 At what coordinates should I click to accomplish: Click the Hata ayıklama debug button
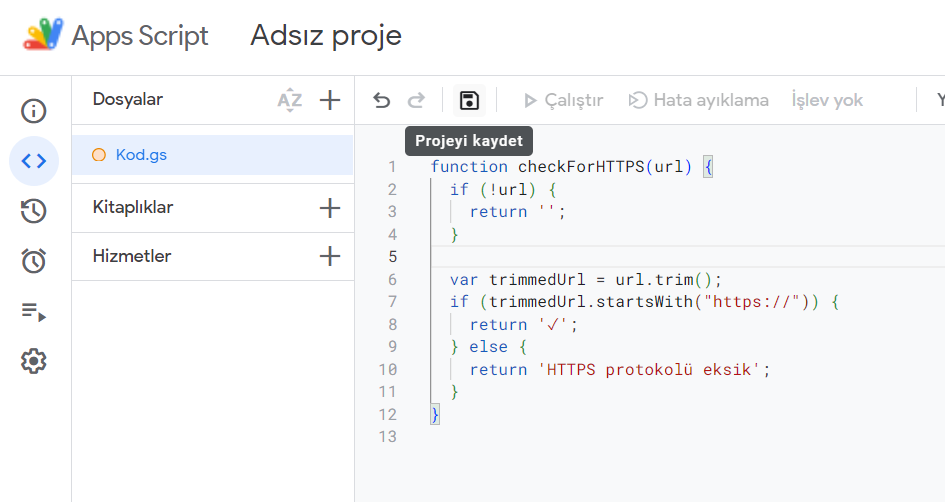pyautogui.click(x=698, y=100)
